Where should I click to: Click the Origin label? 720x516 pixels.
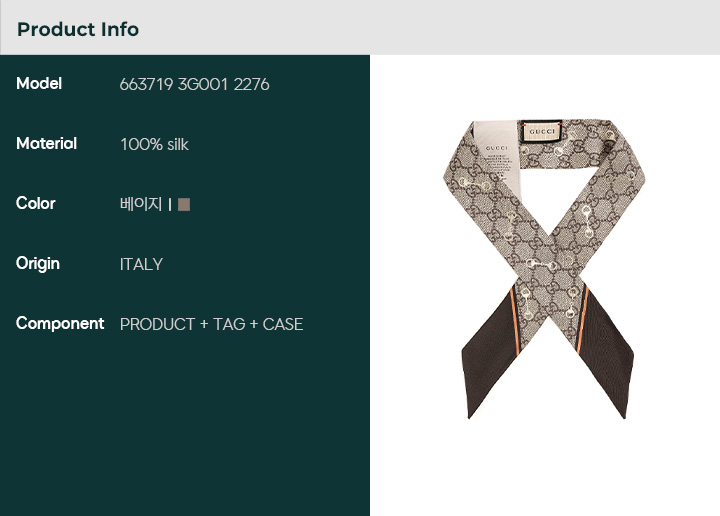(x=38, y=264)
